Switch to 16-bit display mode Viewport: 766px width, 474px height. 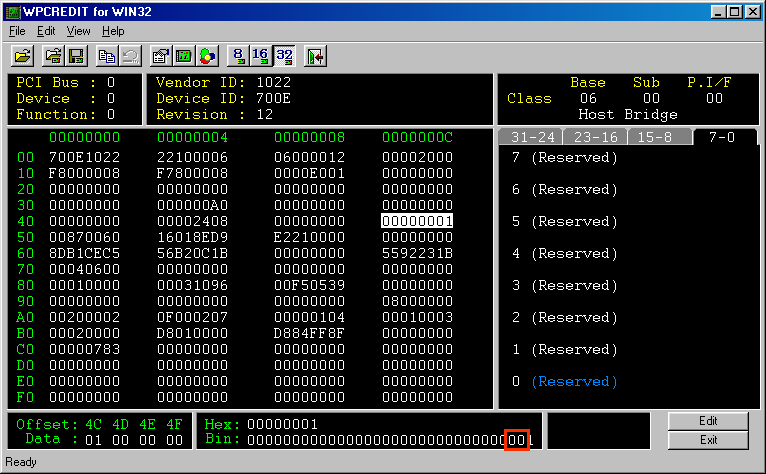click(x=261, y=56)
